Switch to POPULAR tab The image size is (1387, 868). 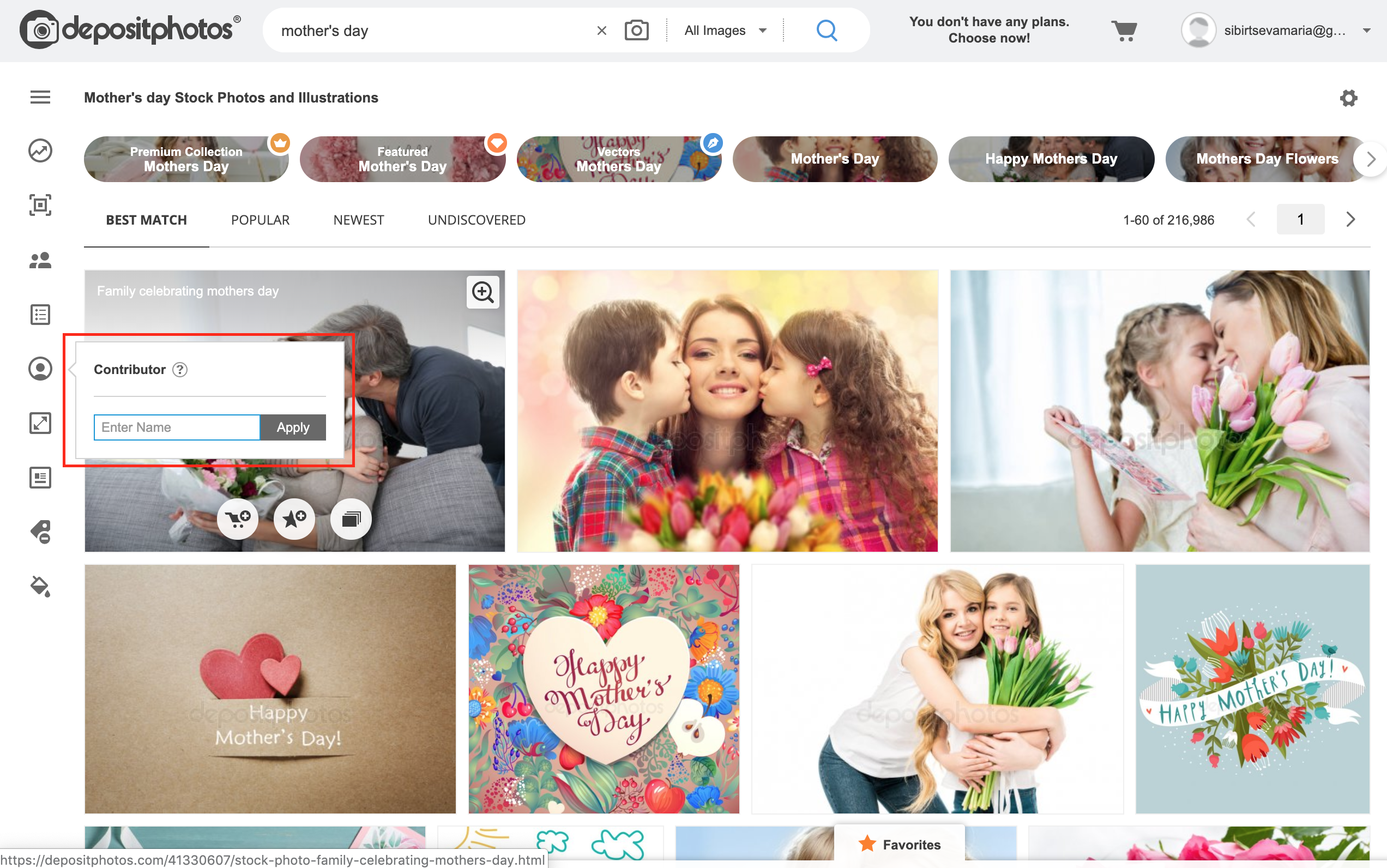(260, 220)
